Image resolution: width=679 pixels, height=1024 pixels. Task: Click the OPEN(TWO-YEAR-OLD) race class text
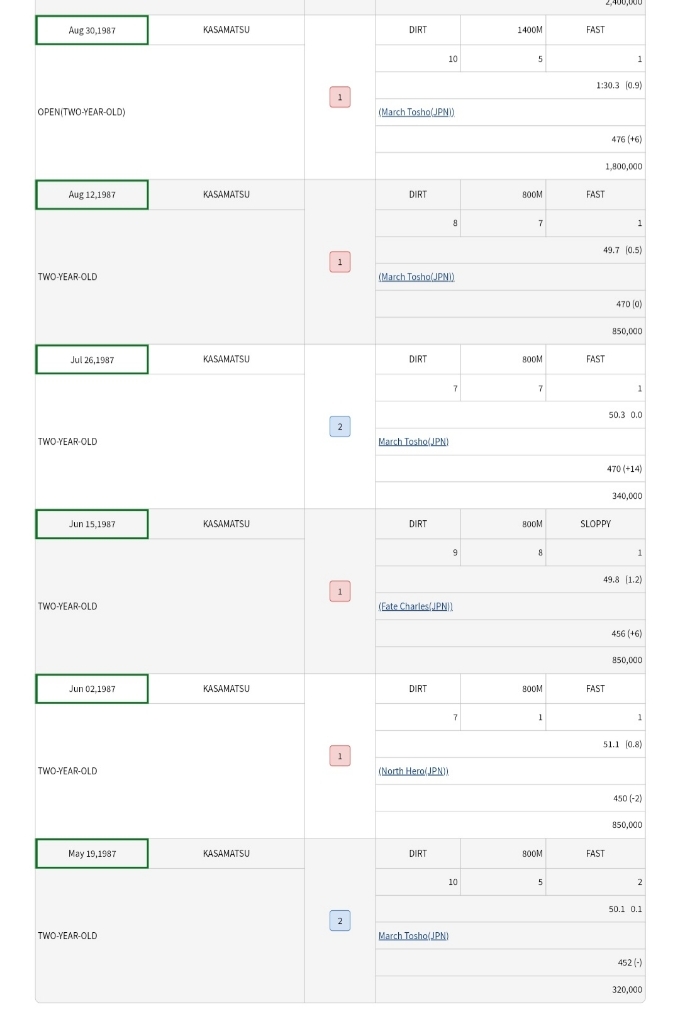[82, 112]
